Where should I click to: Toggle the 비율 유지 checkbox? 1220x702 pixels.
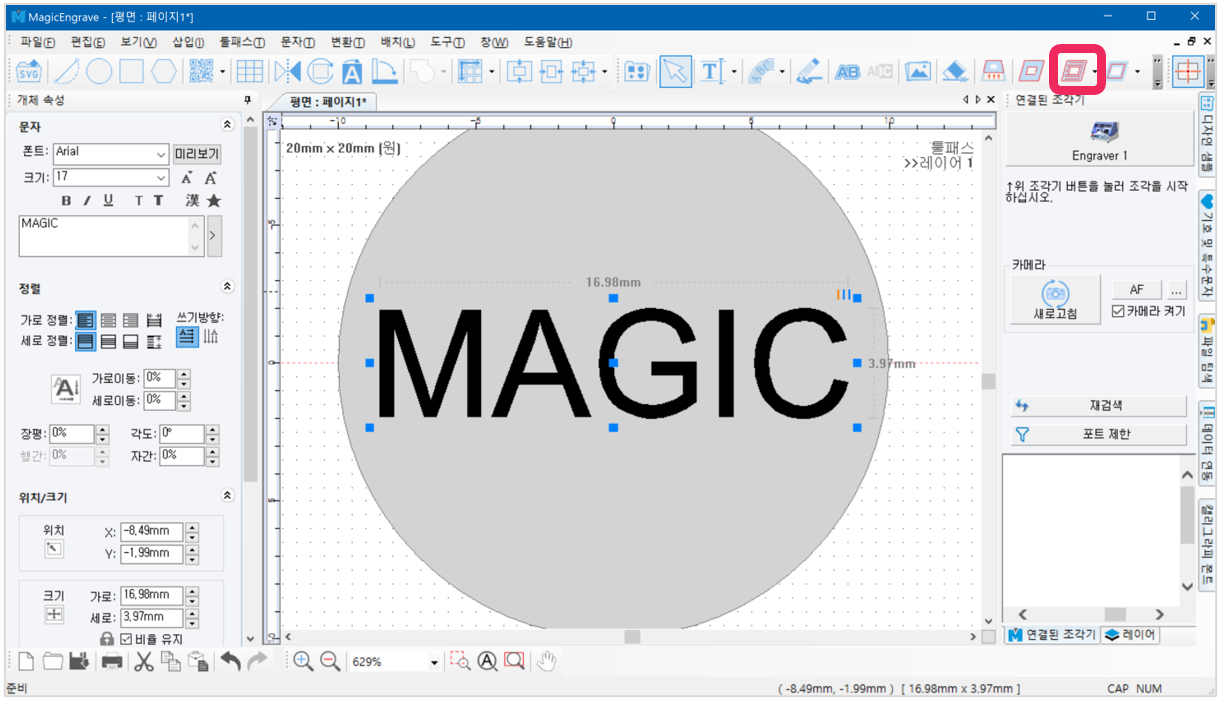coord(126,639)
